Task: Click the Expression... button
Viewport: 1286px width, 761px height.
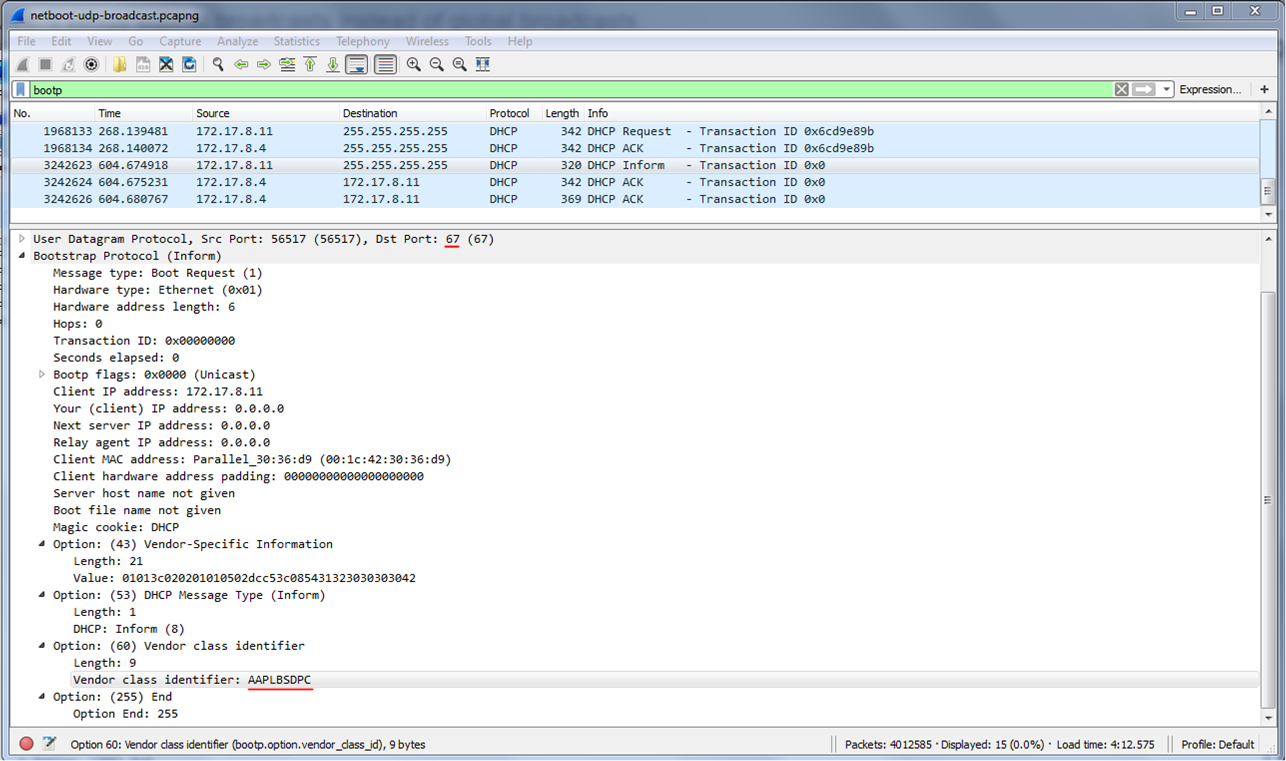Action: point(1210,90)
